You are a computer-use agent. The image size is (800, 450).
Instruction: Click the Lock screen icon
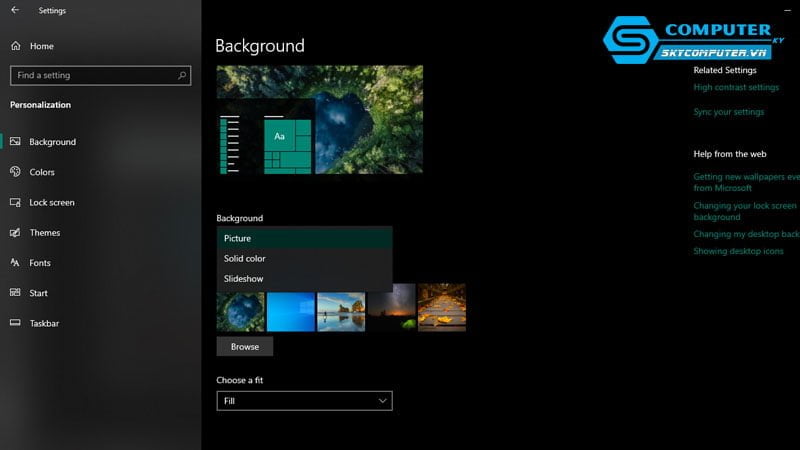[x=15, y=203]
